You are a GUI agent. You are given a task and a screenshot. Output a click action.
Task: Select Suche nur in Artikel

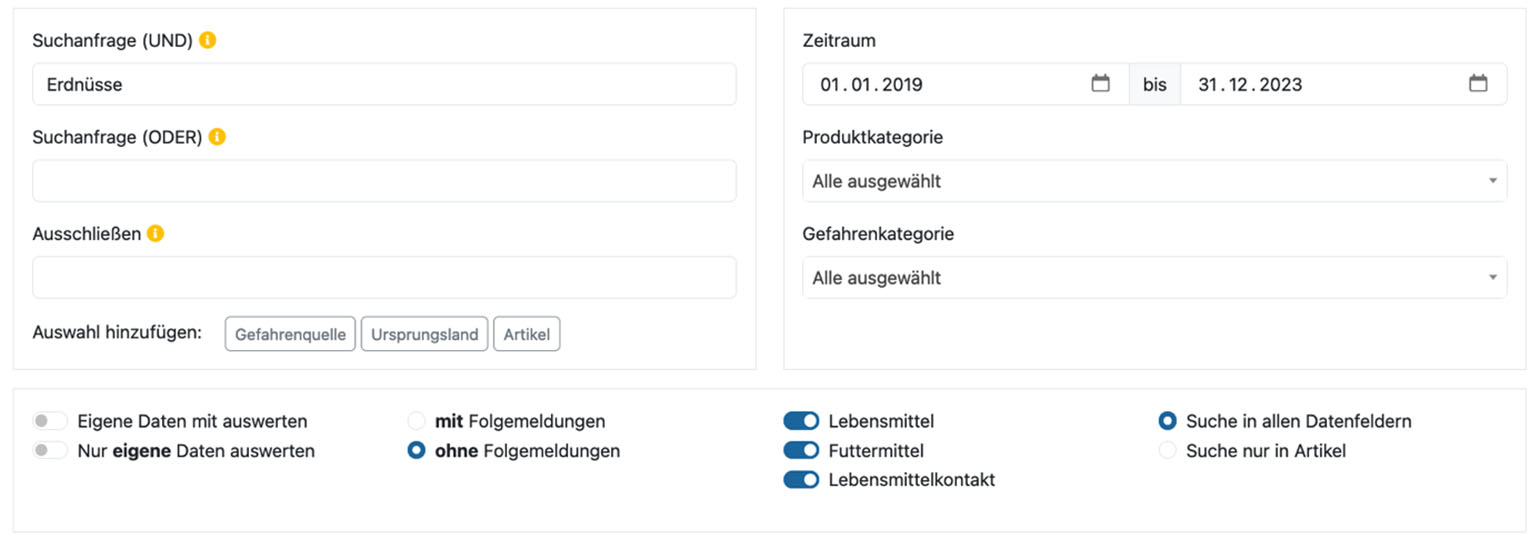pos(1167,451)
